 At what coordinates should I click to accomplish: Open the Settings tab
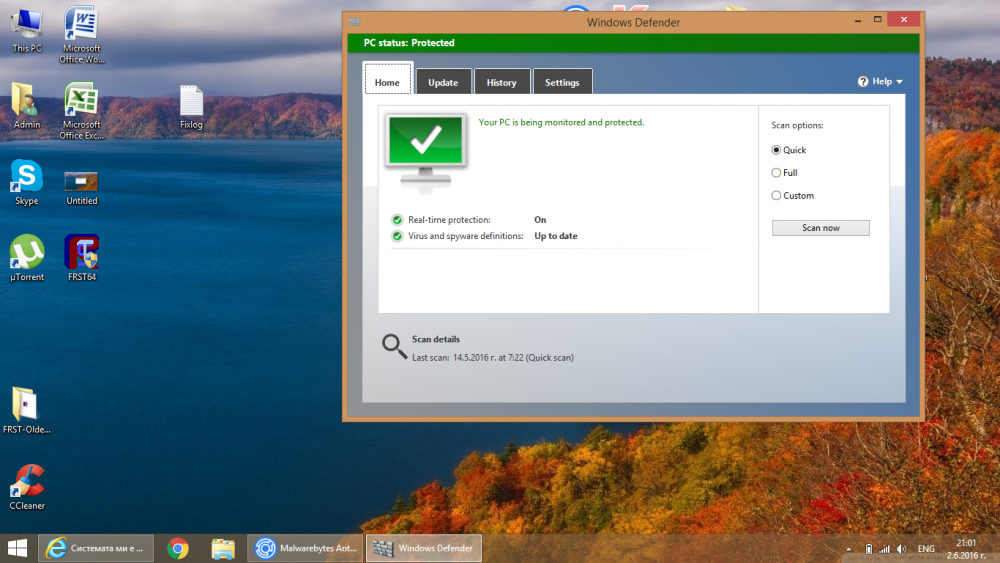562,82
